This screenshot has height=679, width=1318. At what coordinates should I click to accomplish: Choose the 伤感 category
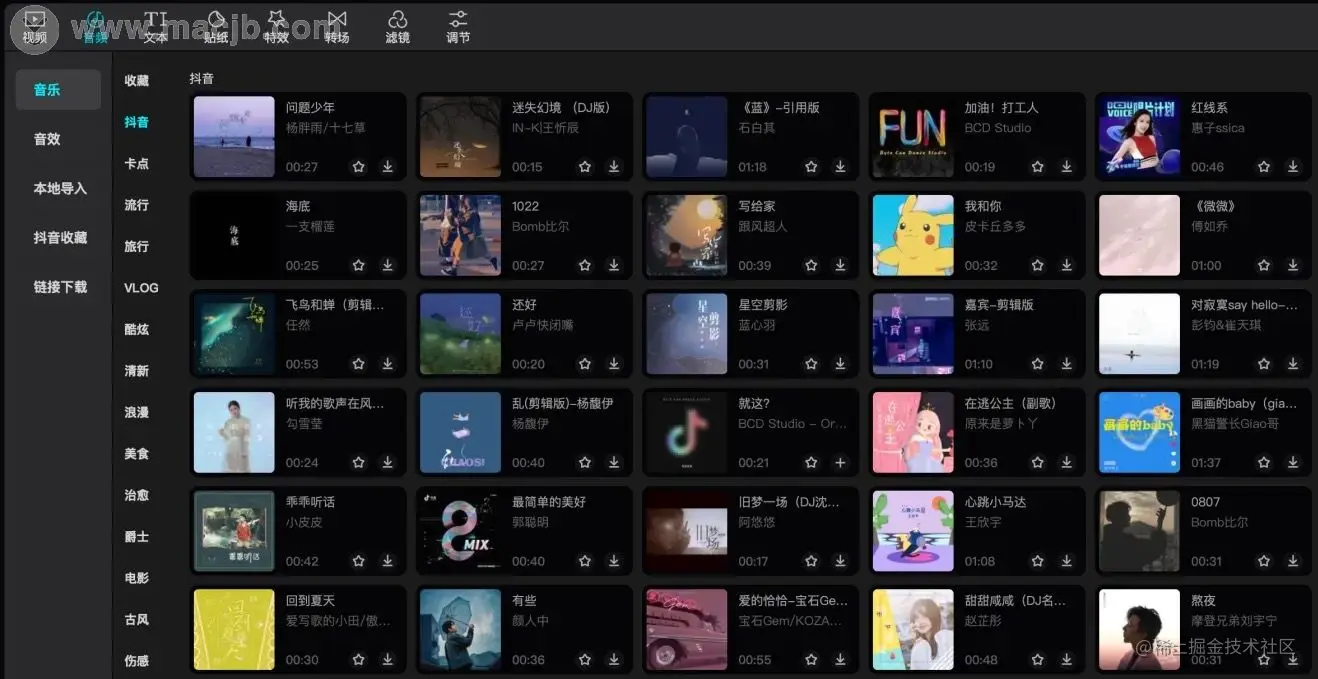(x=137, y=661)
